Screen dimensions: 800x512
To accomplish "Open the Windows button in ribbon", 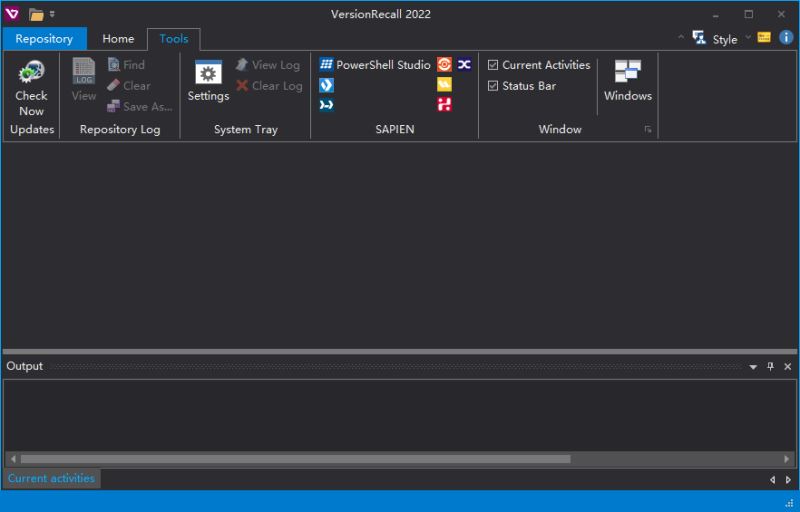I will tap(628, 81).
